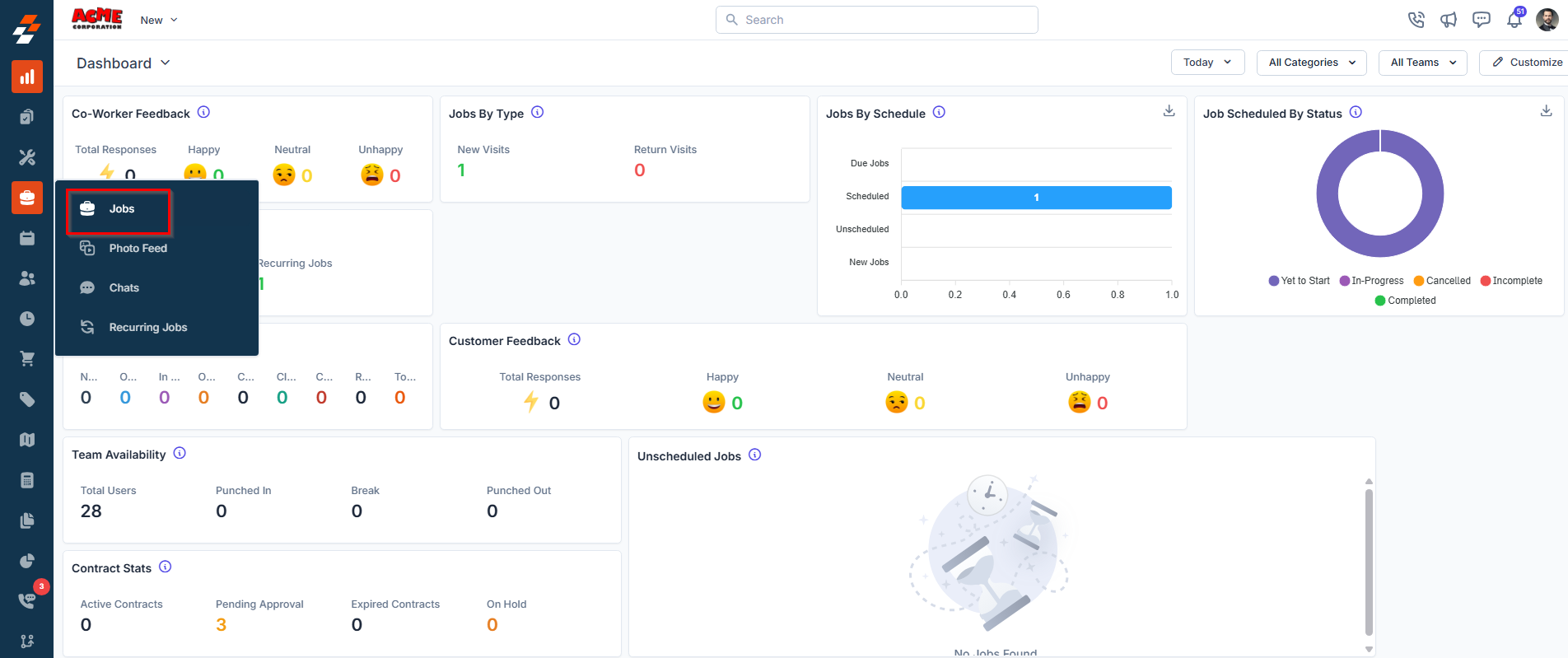This screenshot has height=658, width=1568.
Task: Show info for Jobs By Type widget
Action: [x=537, y=112]
